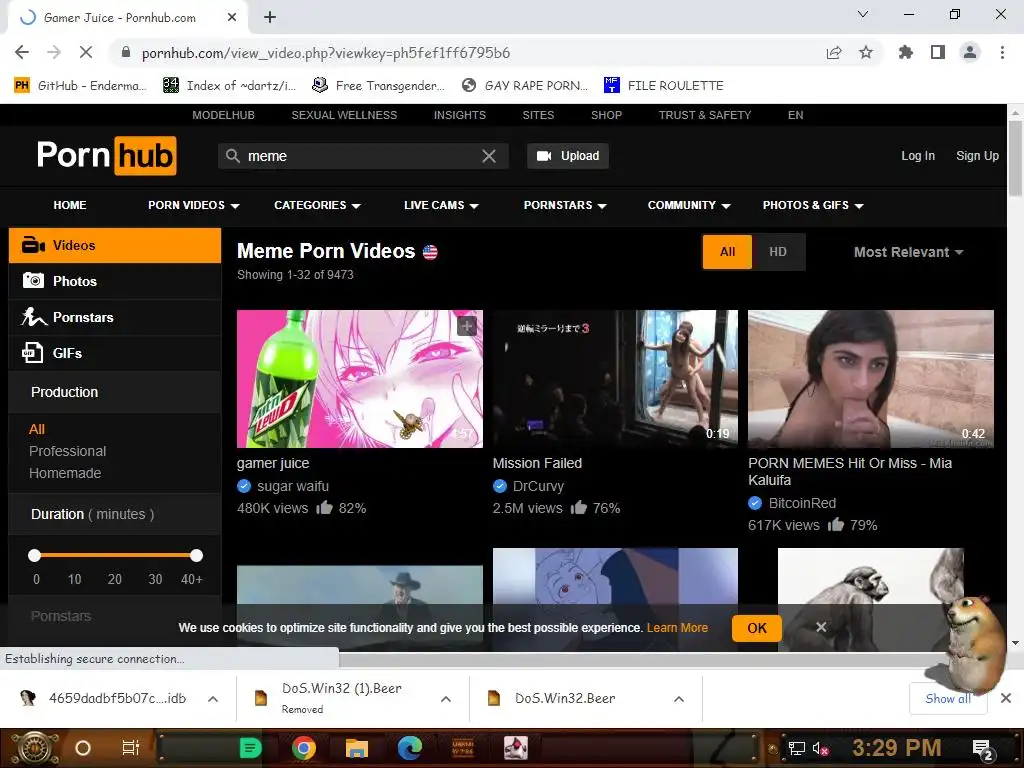
Task: Click the right duration slider handle at 40+
Action: tap(197, 555)
